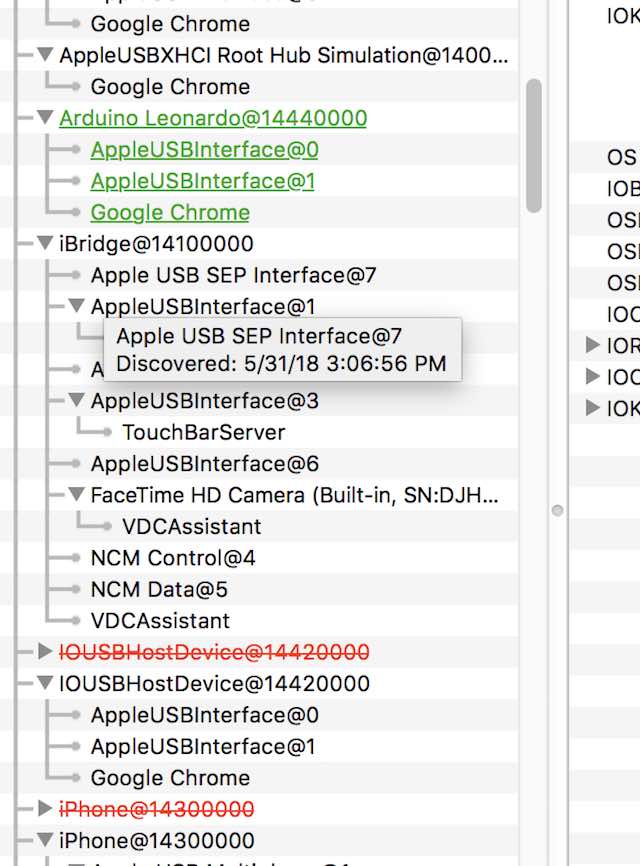The height and width of the screenshot is (866, 640).
Task: Expand the IOR property row in right pane
Action: (x=592, y=345)
